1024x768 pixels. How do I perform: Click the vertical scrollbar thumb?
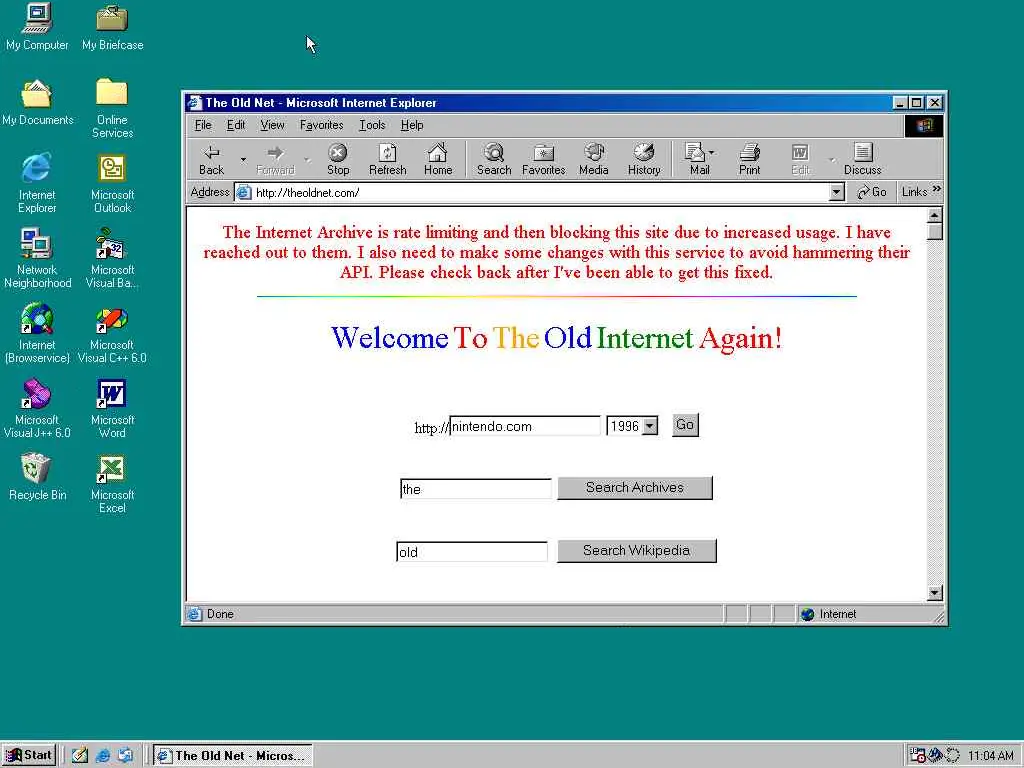[x=935, y=232]
